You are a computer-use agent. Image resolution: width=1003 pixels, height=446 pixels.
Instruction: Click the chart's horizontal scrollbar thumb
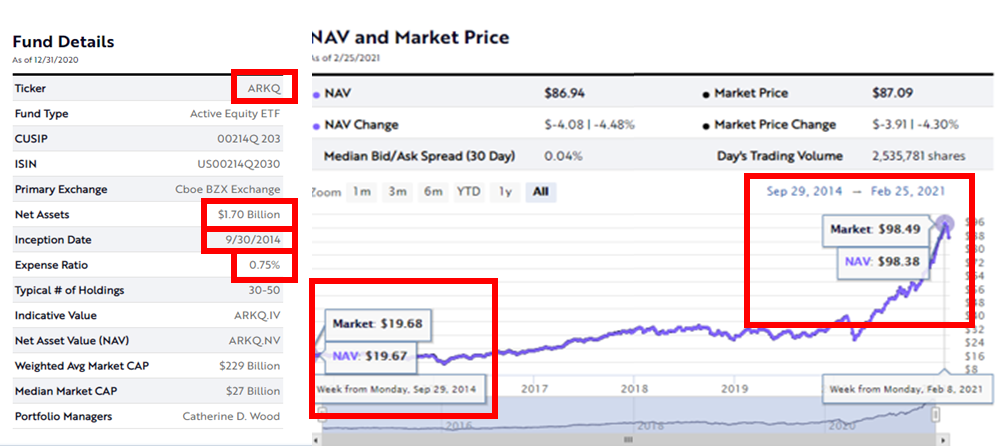pos(628,440)
